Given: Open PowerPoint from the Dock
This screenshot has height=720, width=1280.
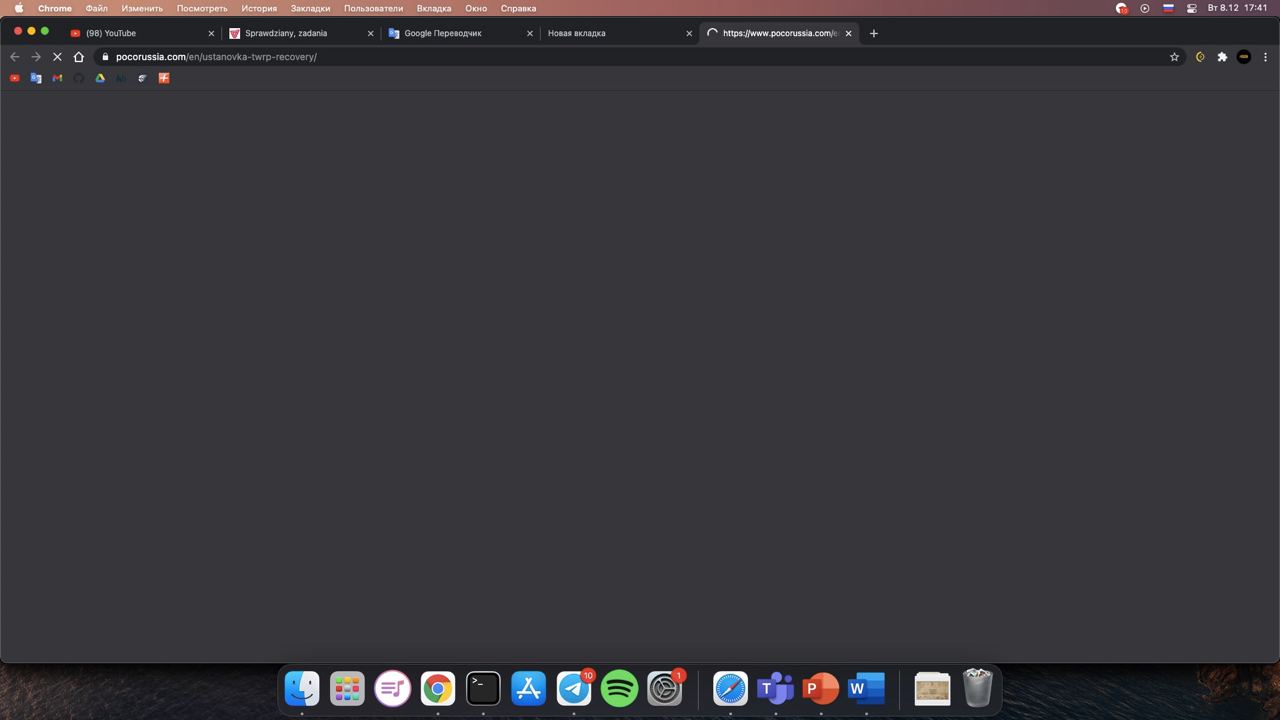Looking at the screenshot, I should [x=821, y=688].
